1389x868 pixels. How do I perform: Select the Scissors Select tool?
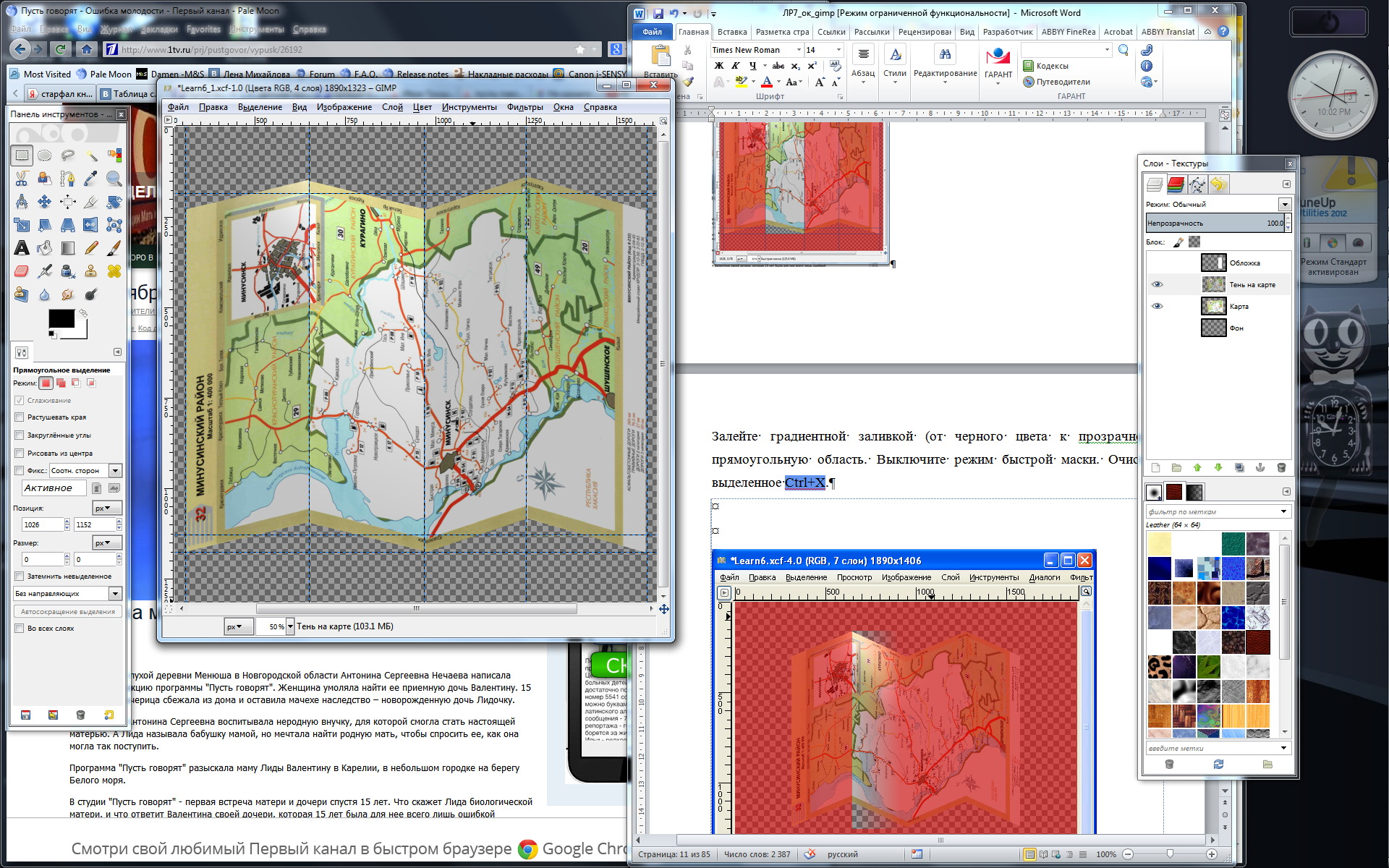[x=22, y=179]
